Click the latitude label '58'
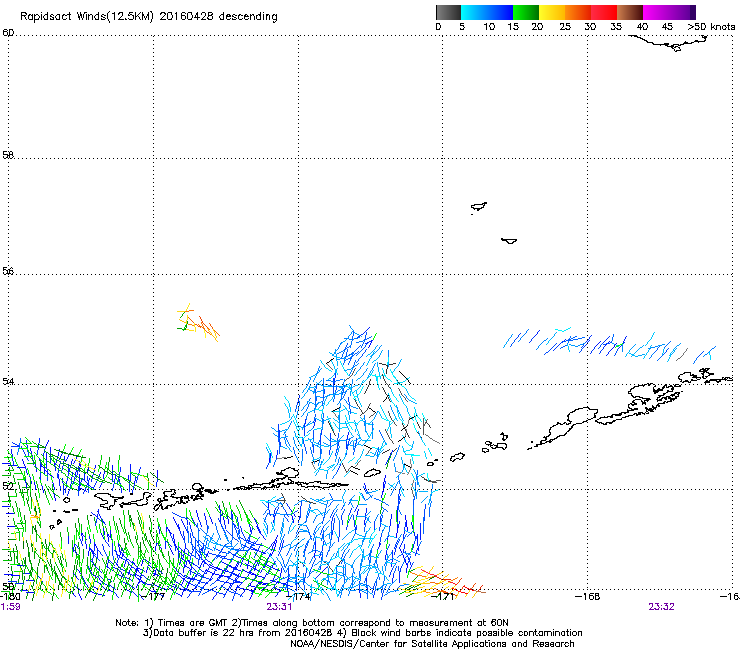 pyautogui.click(x=8, y=155)
